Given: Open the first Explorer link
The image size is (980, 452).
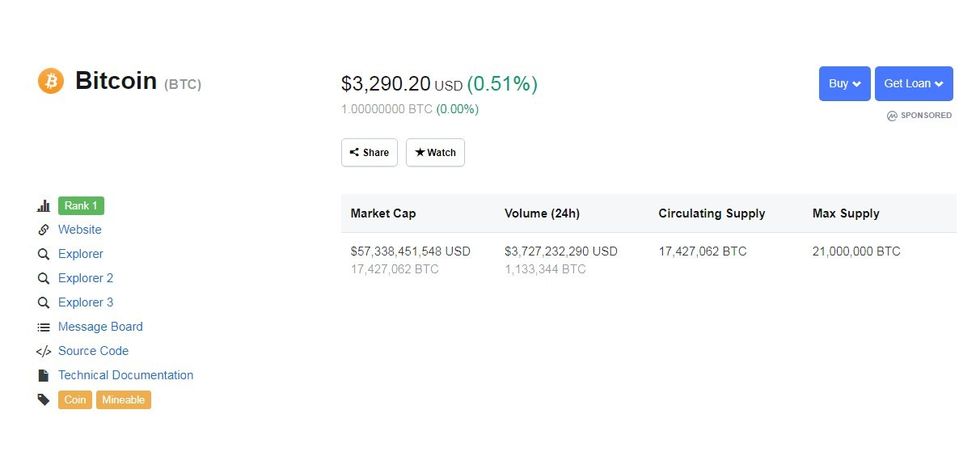Looking at the screenshot, I should (x=80, y=254).
